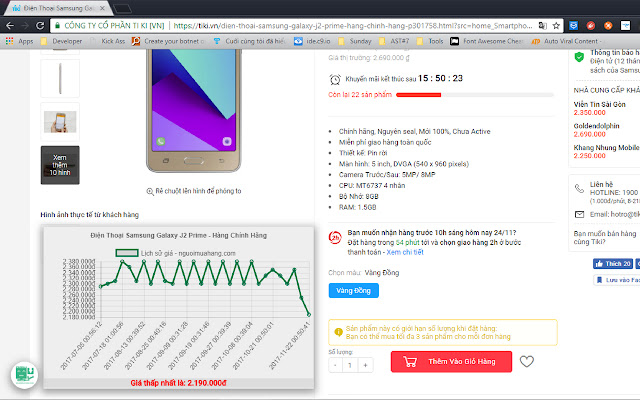
Task: Select the Vàng Đồng color option
Action: pyautogui.click(x=353, y=291)
